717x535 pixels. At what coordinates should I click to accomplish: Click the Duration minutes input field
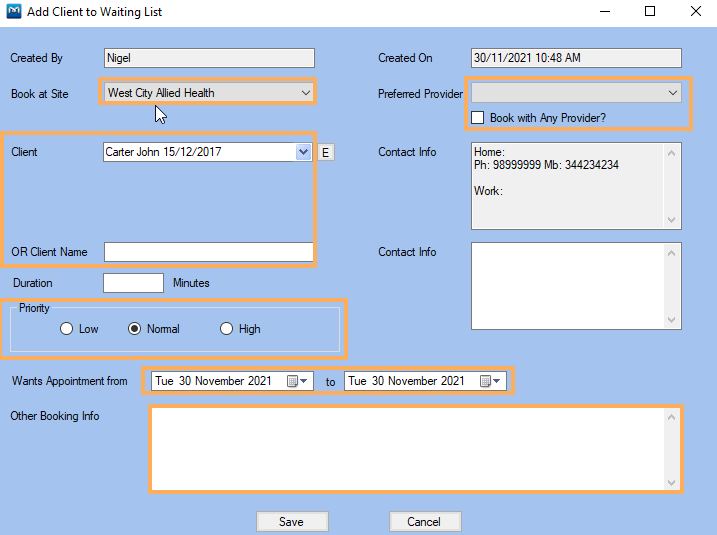pyautogui.click(x=133, y=283)
